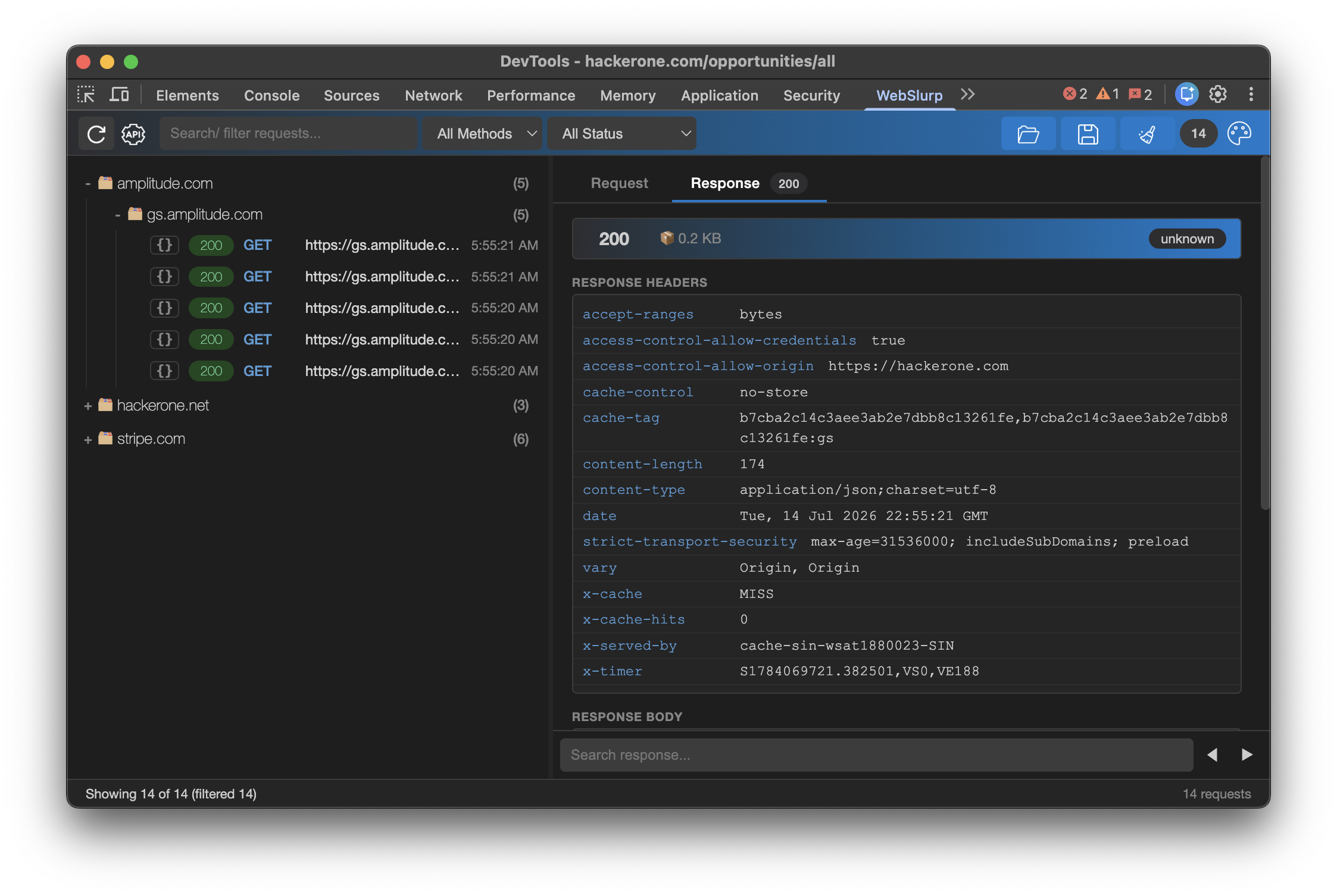Screen dimensions: 1337x896
Task: Go to next search result arrow
Action: 1247,754
